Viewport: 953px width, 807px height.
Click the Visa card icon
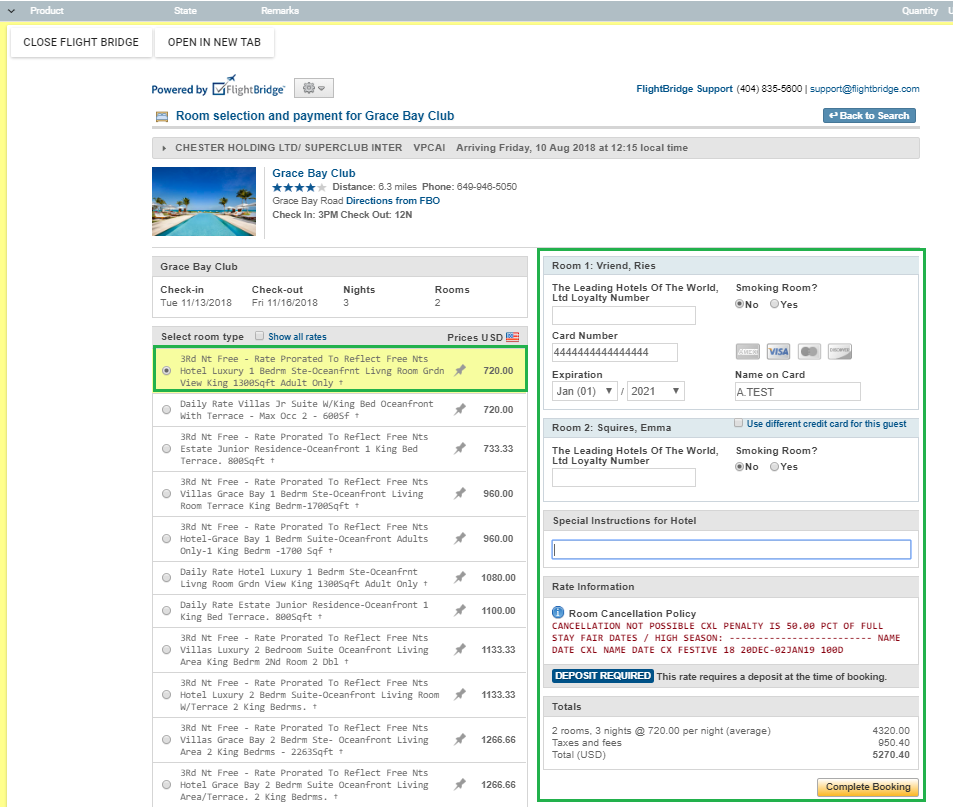pos(778,351)
